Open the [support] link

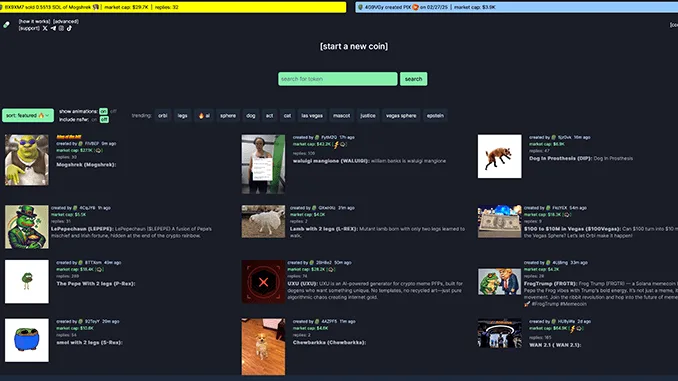pos(29,28)
